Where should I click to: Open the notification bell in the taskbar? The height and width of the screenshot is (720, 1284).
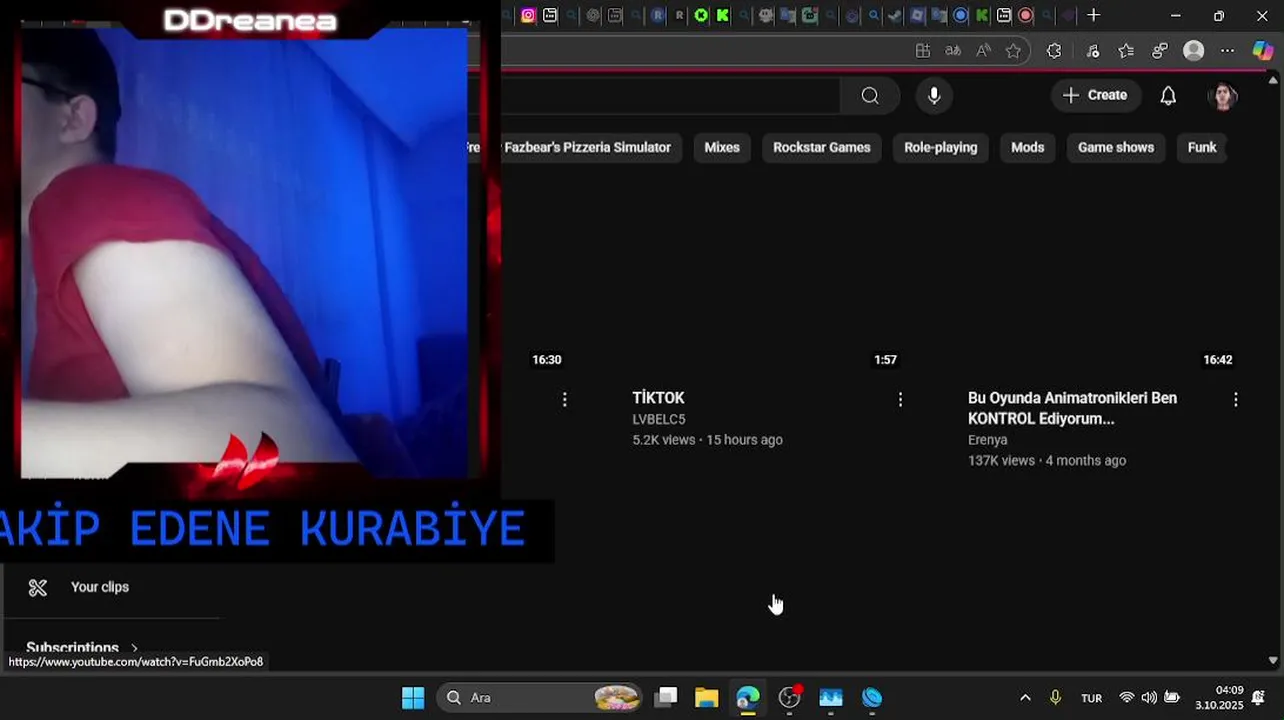[1258, 697]
